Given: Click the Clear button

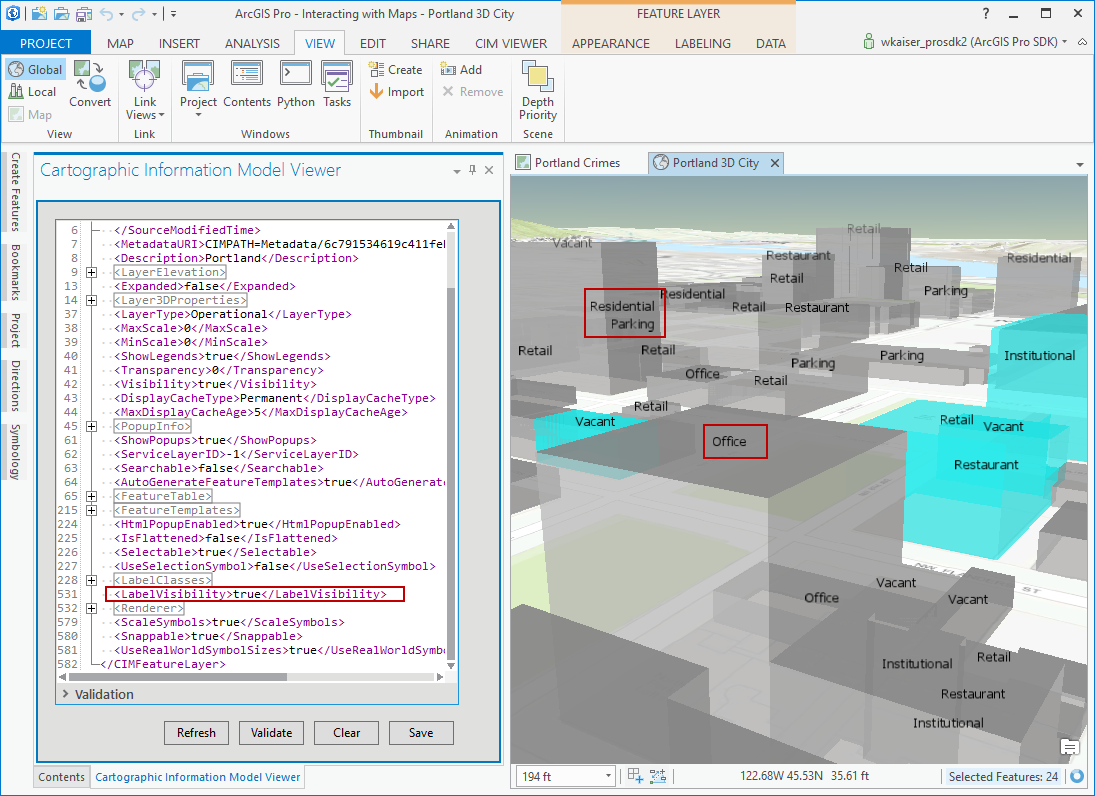Looking at the screenshot, I should [x=346, y=732].
